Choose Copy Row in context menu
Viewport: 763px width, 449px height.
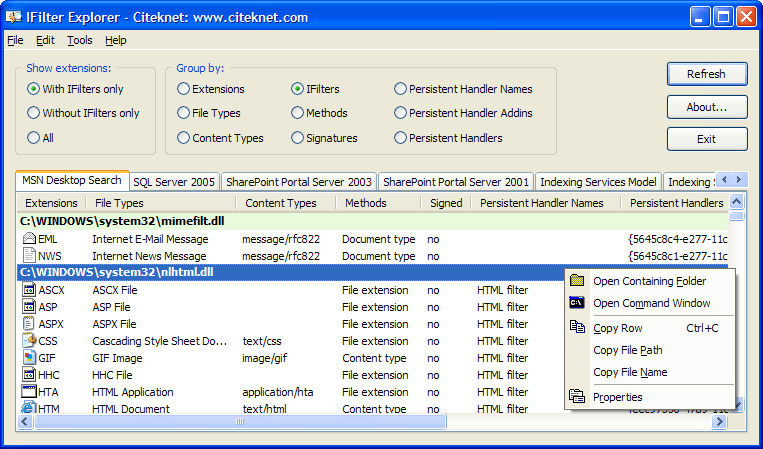(x=650, y=328)
